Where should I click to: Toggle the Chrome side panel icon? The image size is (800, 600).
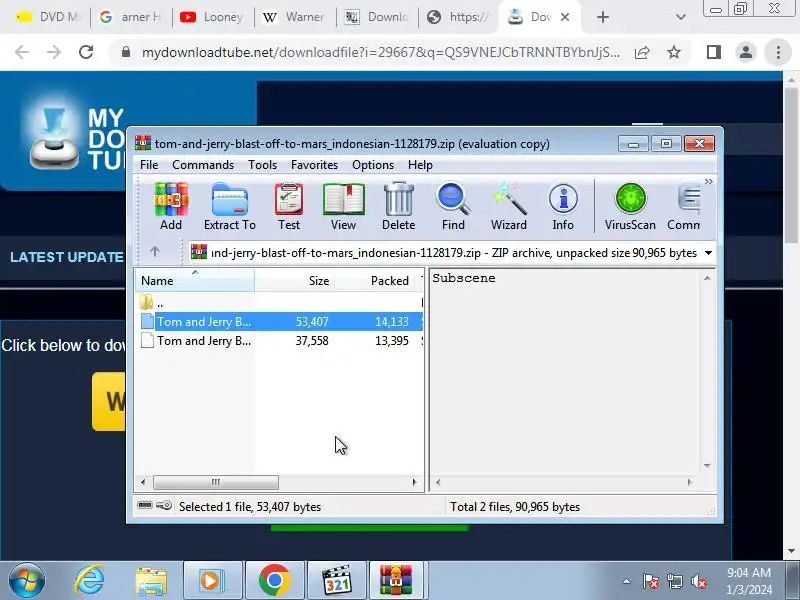[714, 52]
